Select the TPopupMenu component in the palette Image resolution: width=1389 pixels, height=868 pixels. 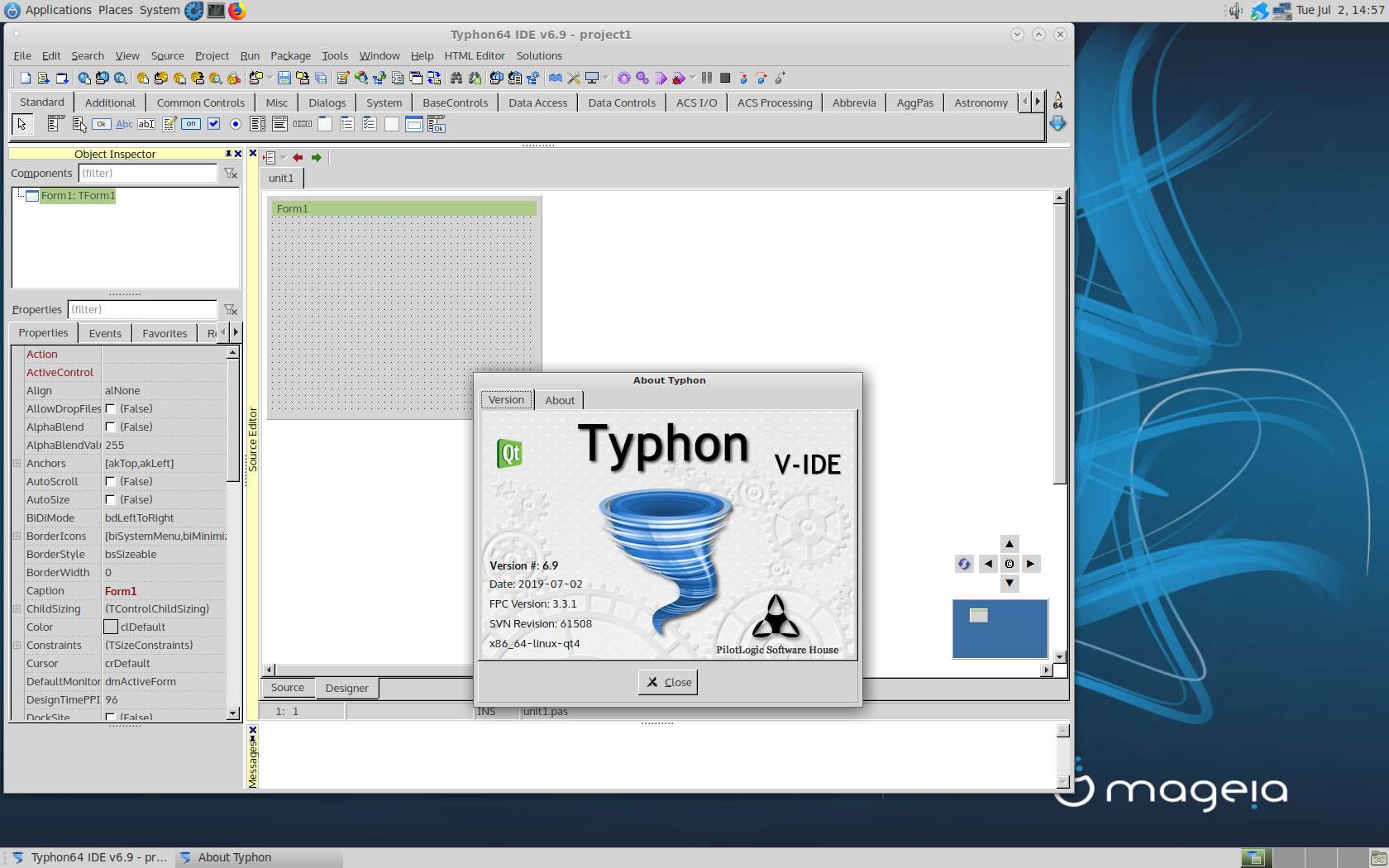click(79, 124)
